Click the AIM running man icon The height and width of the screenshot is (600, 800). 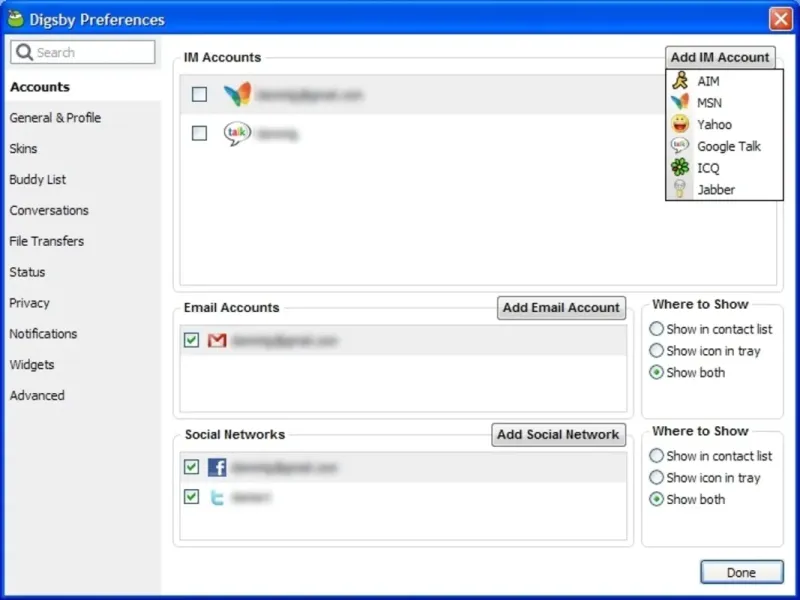pos(680,81)
